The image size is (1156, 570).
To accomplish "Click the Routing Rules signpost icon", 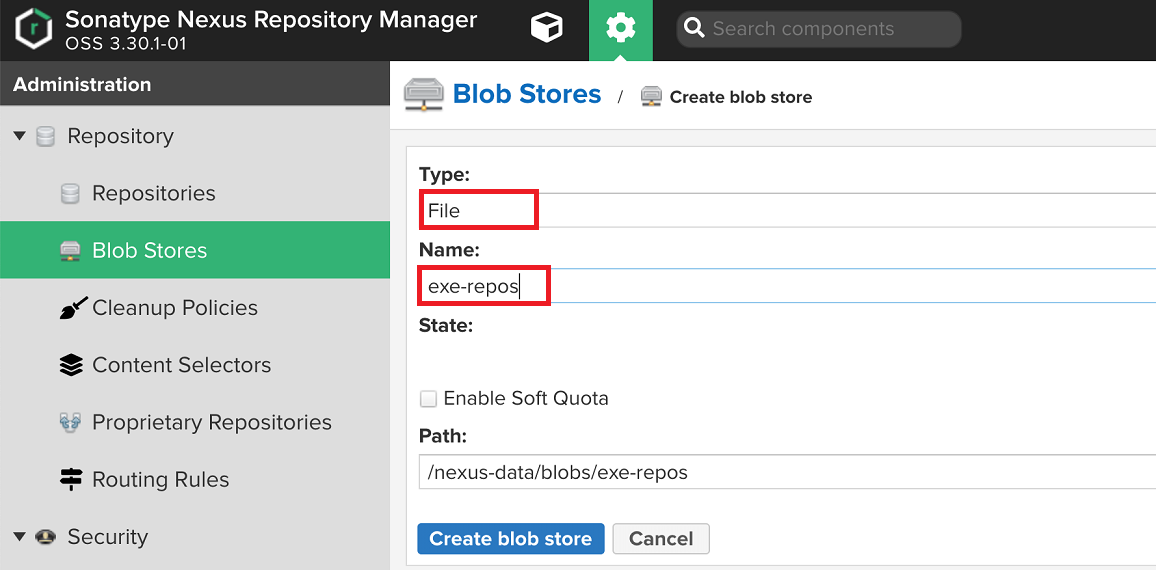I will (x=71, y=479).
